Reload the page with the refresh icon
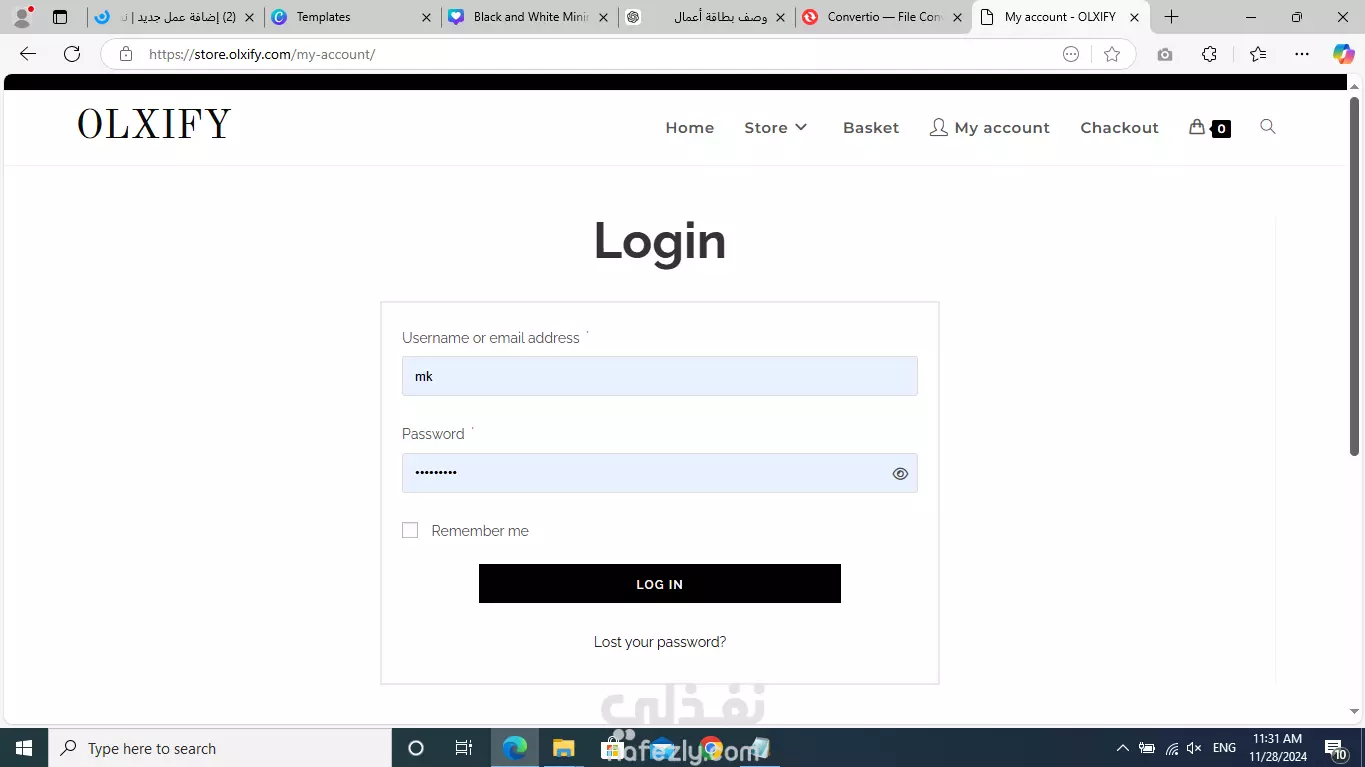1365x767 pixels. coord(72,54)
